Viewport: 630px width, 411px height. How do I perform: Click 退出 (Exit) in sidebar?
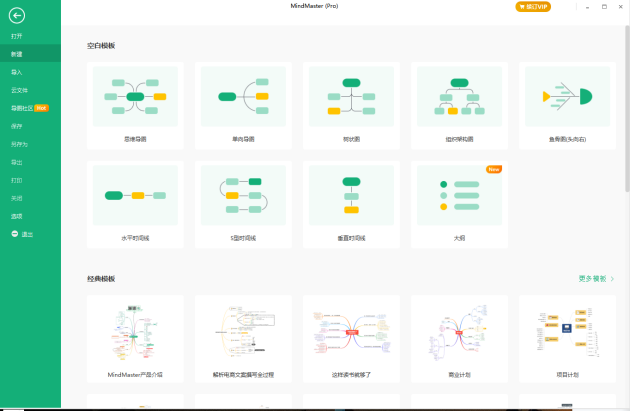click(30, 234)
